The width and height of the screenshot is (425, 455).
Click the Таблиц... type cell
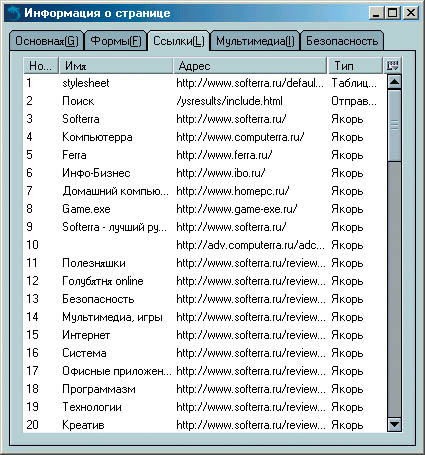(354, 83)
